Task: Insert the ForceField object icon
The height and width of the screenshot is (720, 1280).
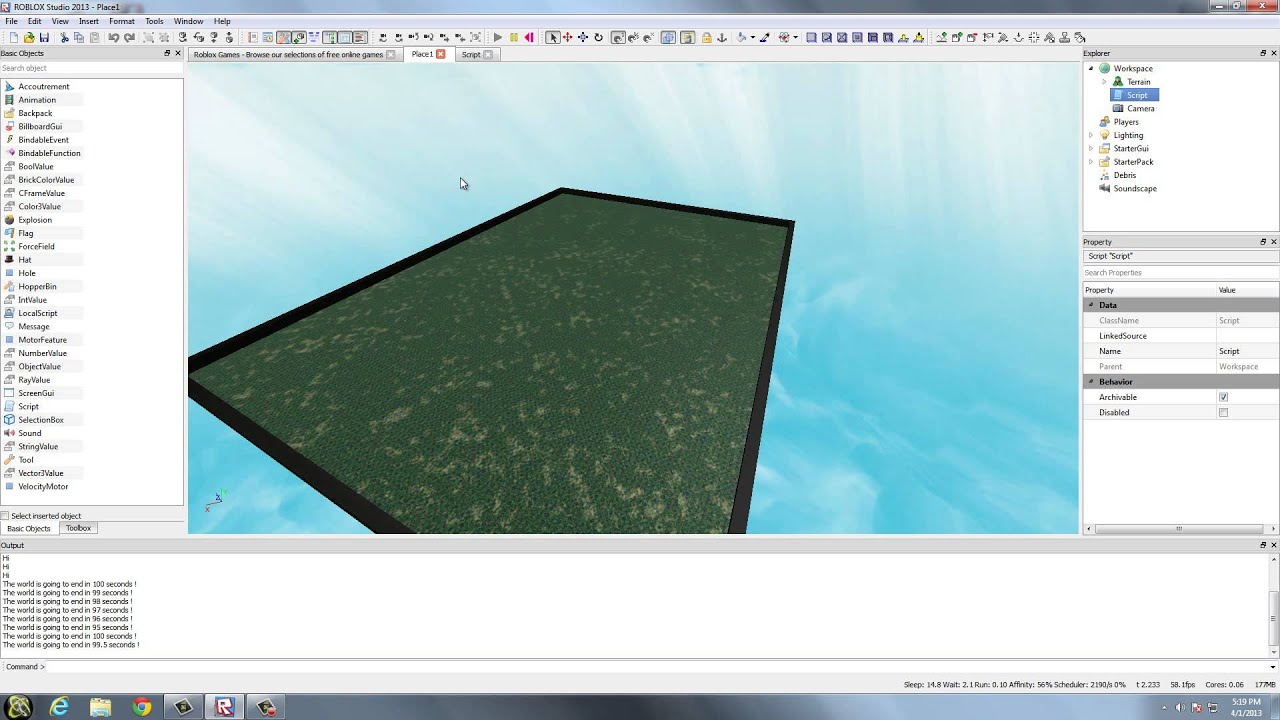Action: click(x=9, y=246)
